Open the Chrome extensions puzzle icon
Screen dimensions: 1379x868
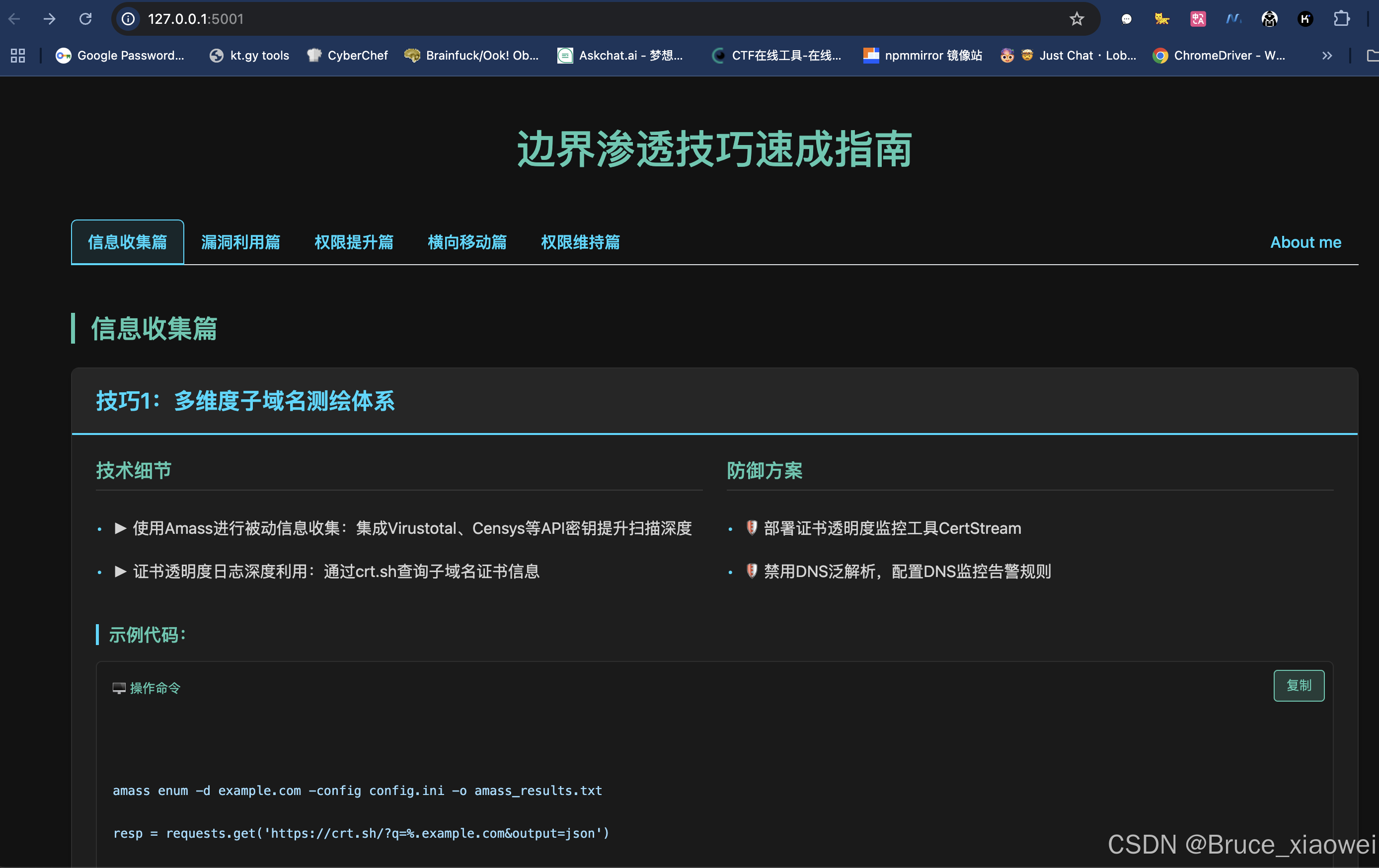(1341, 19)
